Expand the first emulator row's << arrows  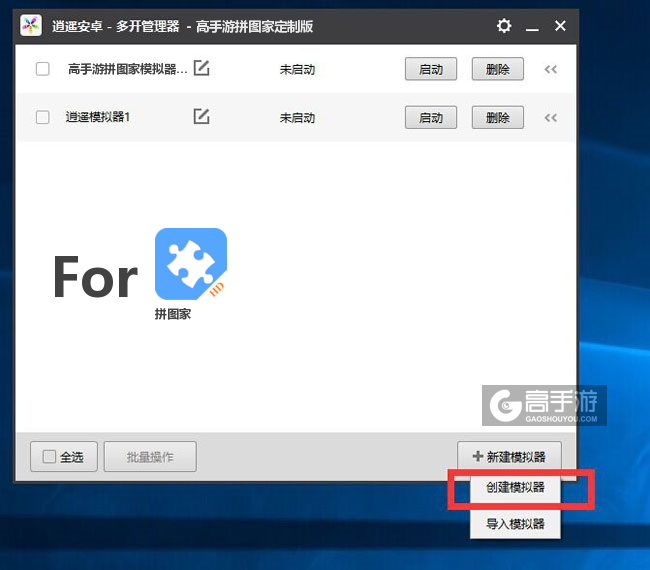pyautogui.click(x=550, y=69)
